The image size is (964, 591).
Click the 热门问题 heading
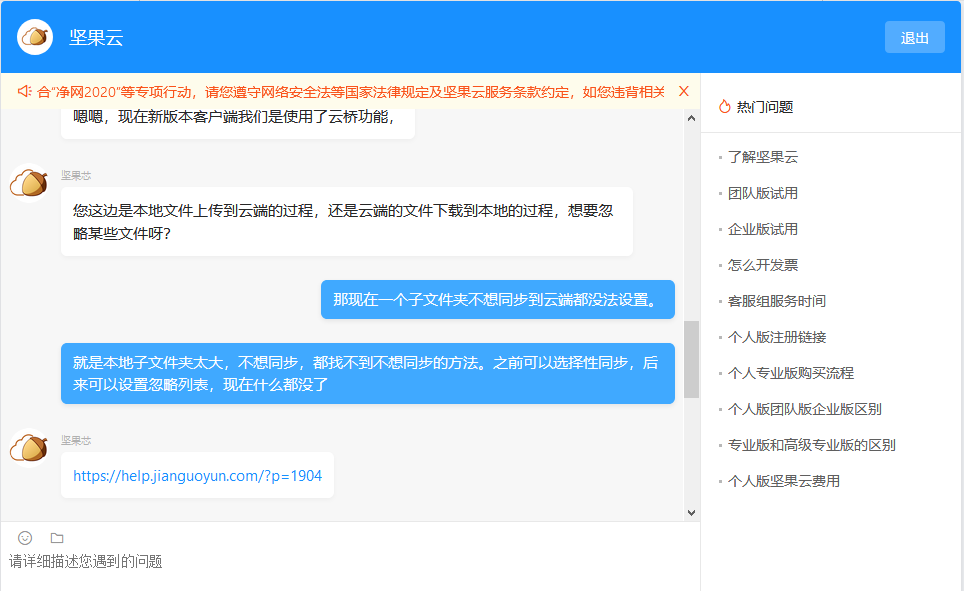[x=765, y=107]
